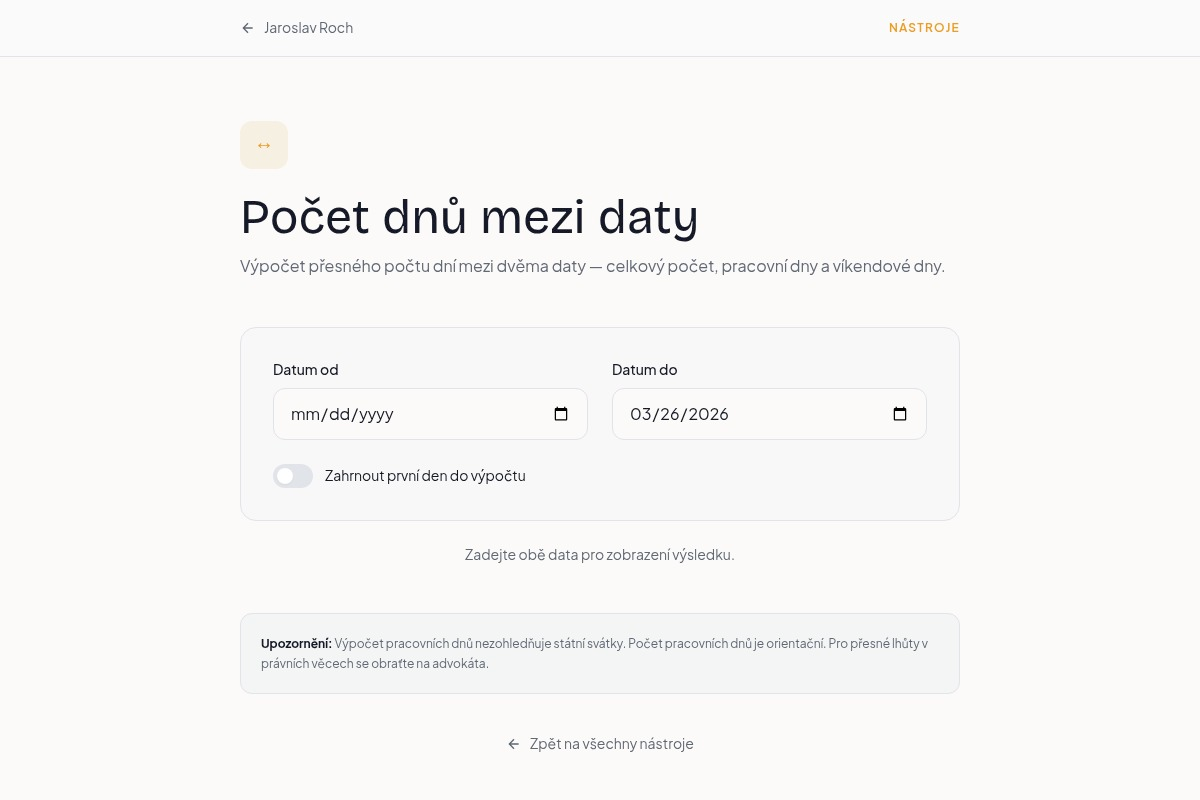The width and height of the screenshot is (1200, 800).
Task: Click the 'Datum do' field label
Action: point(644,370)
